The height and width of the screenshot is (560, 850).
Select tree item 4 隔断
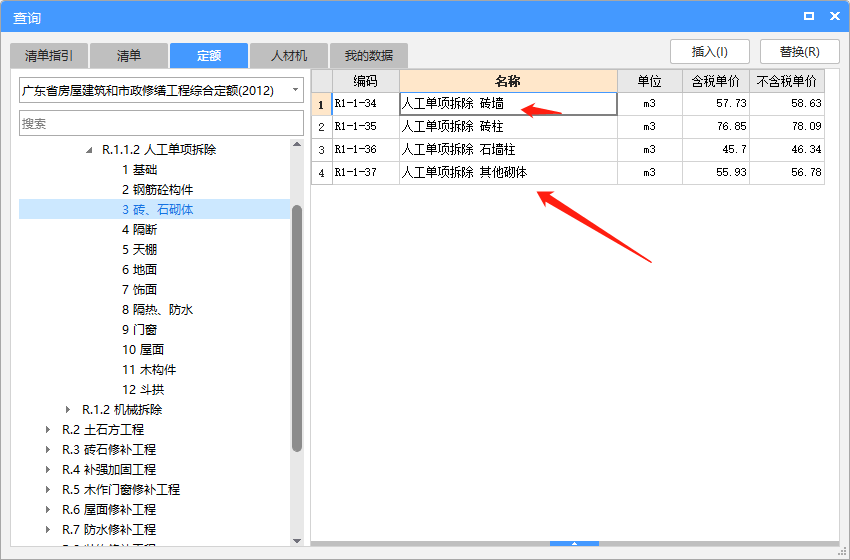(x=139, y=230)
